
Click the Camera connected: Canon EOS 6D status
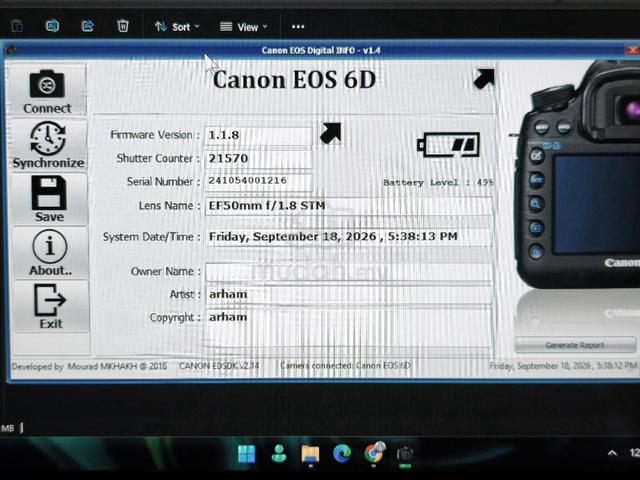345,365
